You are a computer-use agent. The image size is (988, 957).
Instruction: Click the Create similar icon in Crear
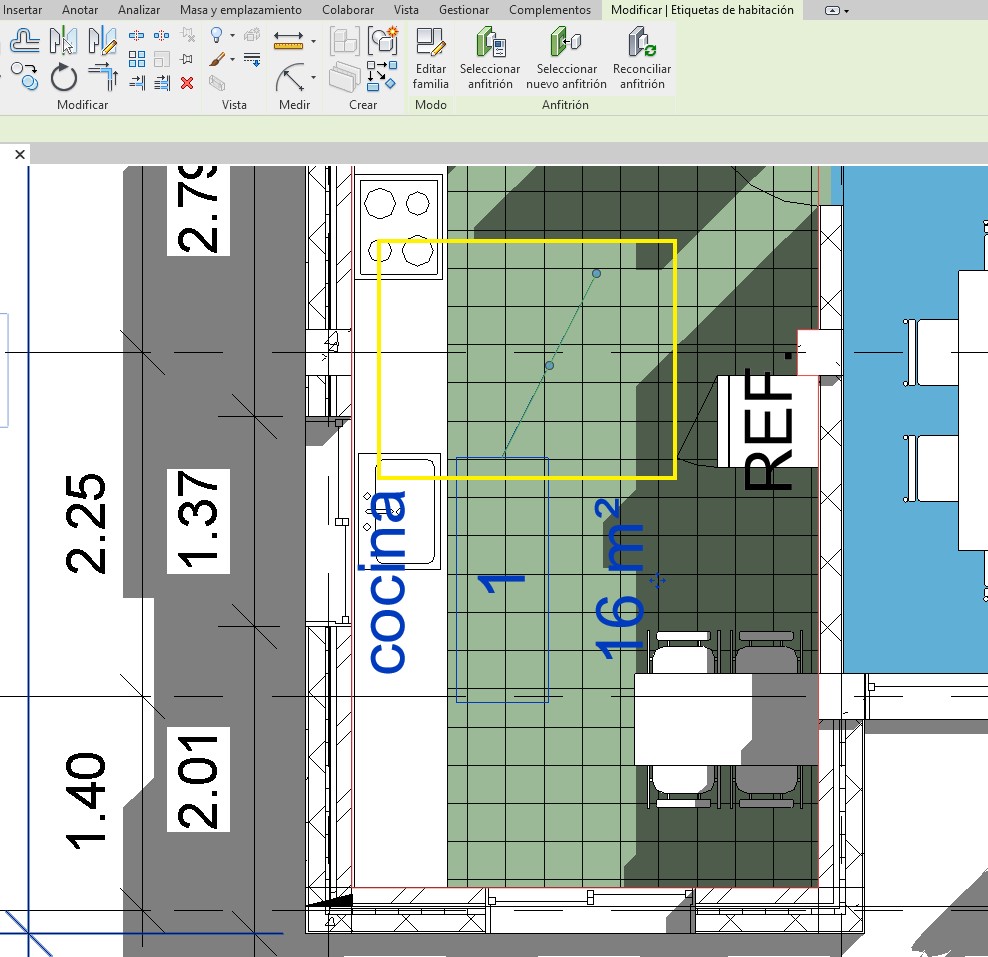coord(382,41)
